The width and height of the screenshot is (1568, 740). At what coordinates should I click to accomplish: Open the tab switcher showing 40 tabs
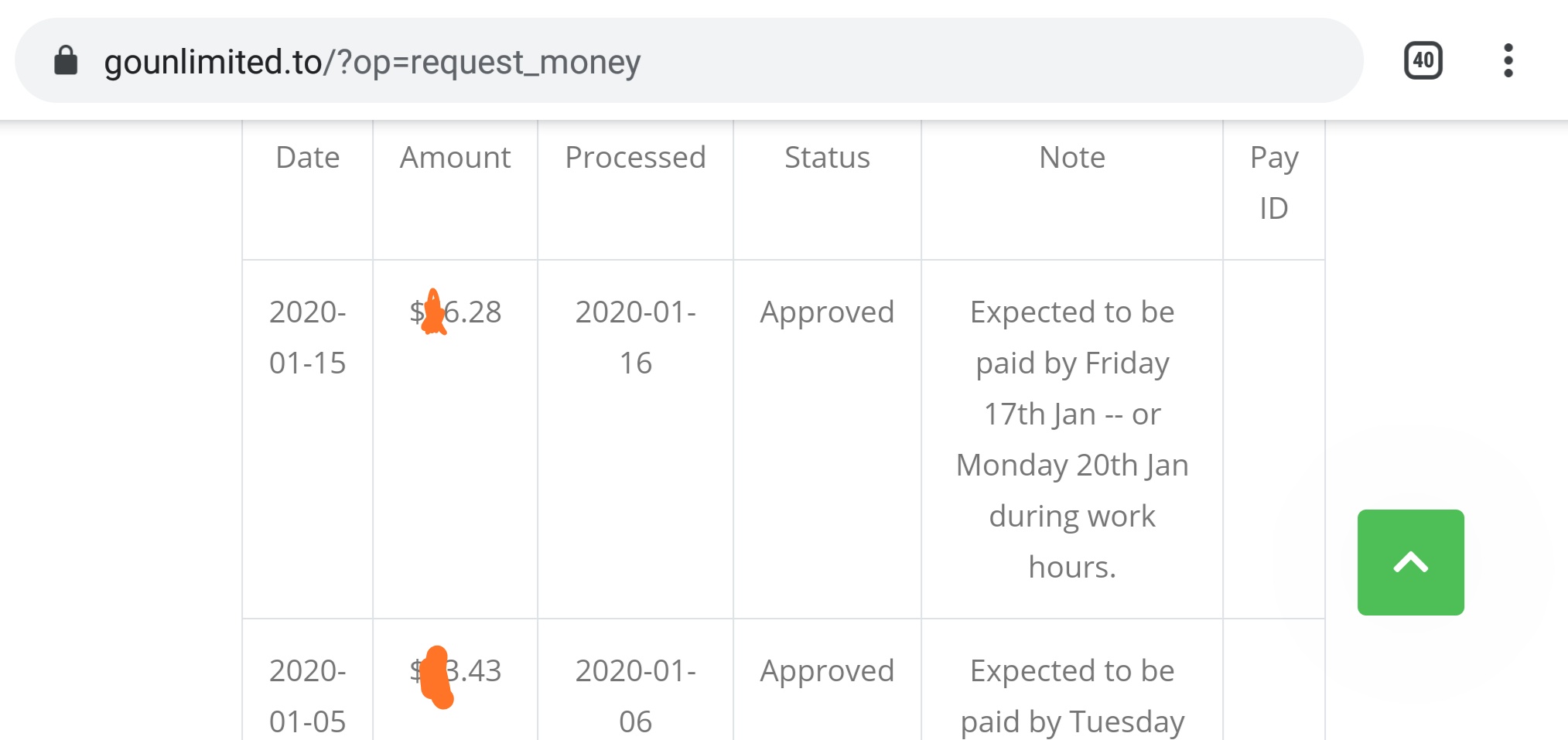tap(1423, 60)
